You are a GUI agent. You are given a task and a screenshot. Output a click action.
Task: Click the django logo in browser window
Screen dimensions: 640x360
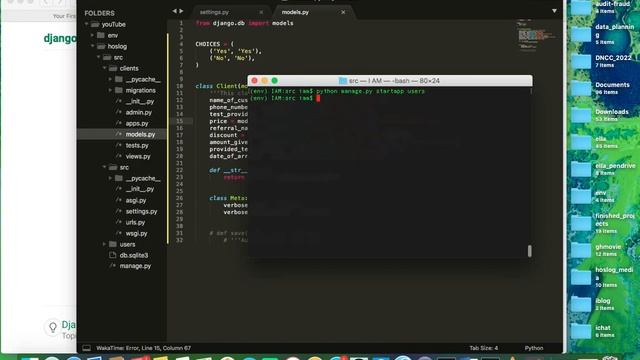pos(60,38)
